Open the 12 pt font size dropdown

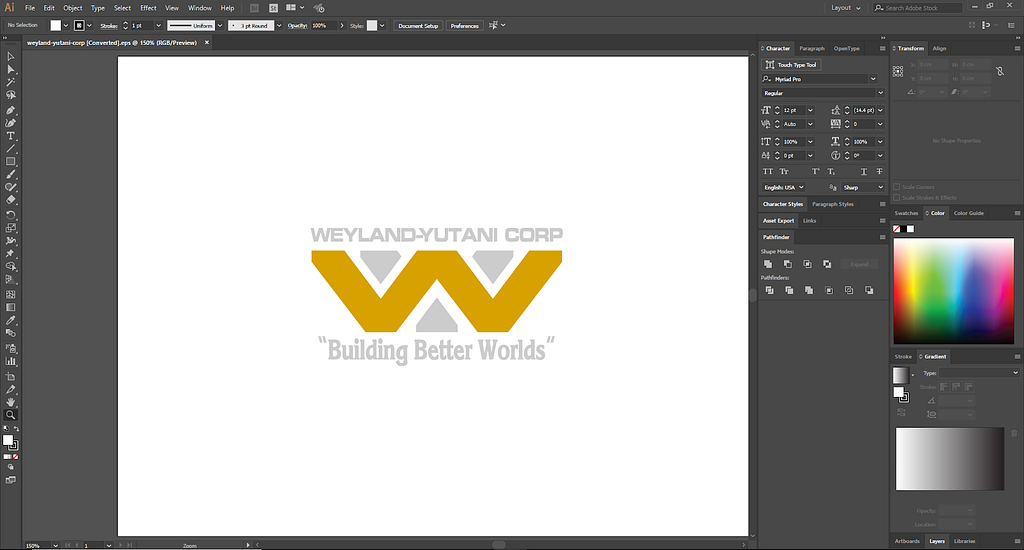[810, 110]
